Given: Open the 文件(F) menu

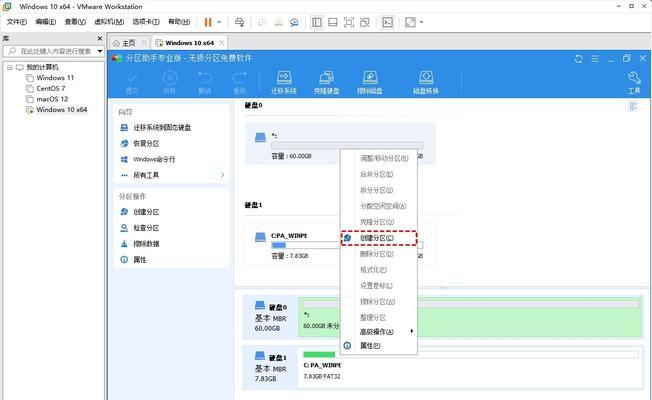Looking at the screenshot, I should 17,22.
